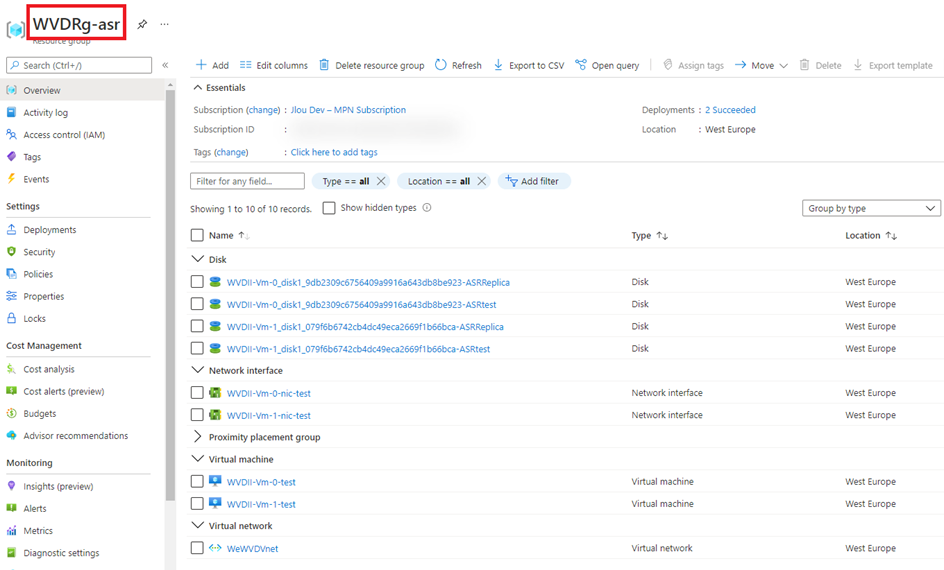The height and width of the screenshot is (570, 944).
Task: Click Assign tags
Action: coord(693,65)
